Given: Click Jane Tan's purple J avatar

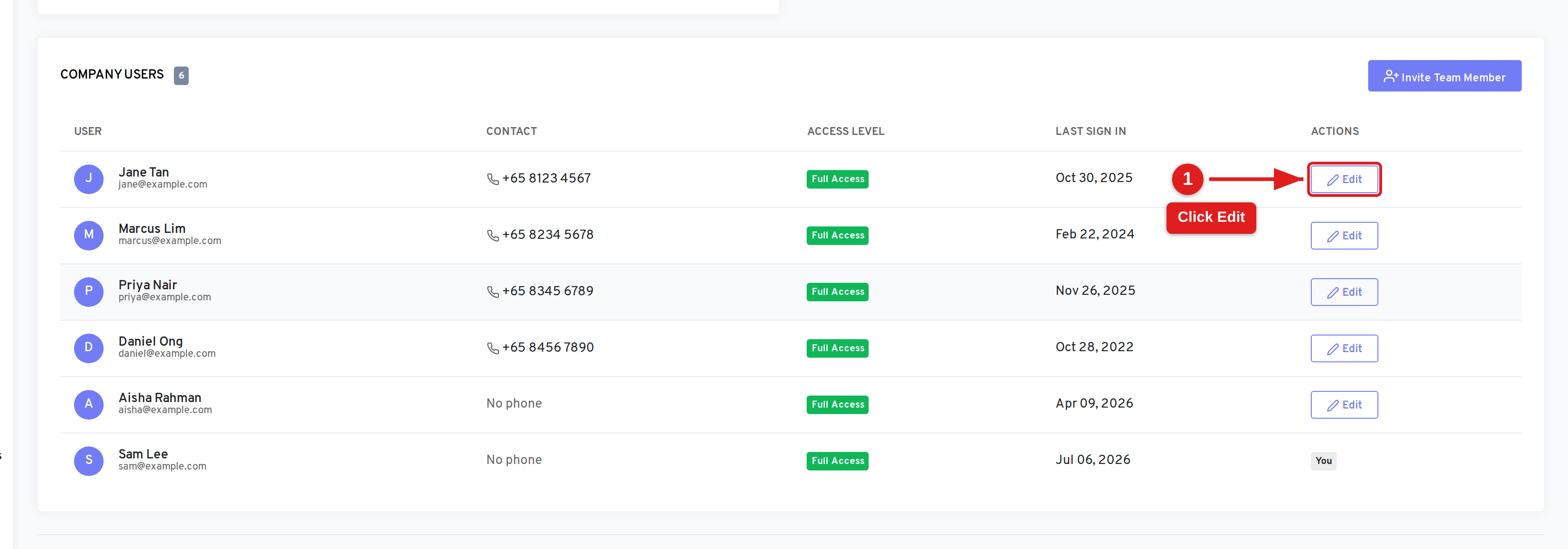Looking at the screenshot, I should tap(89, 179).
